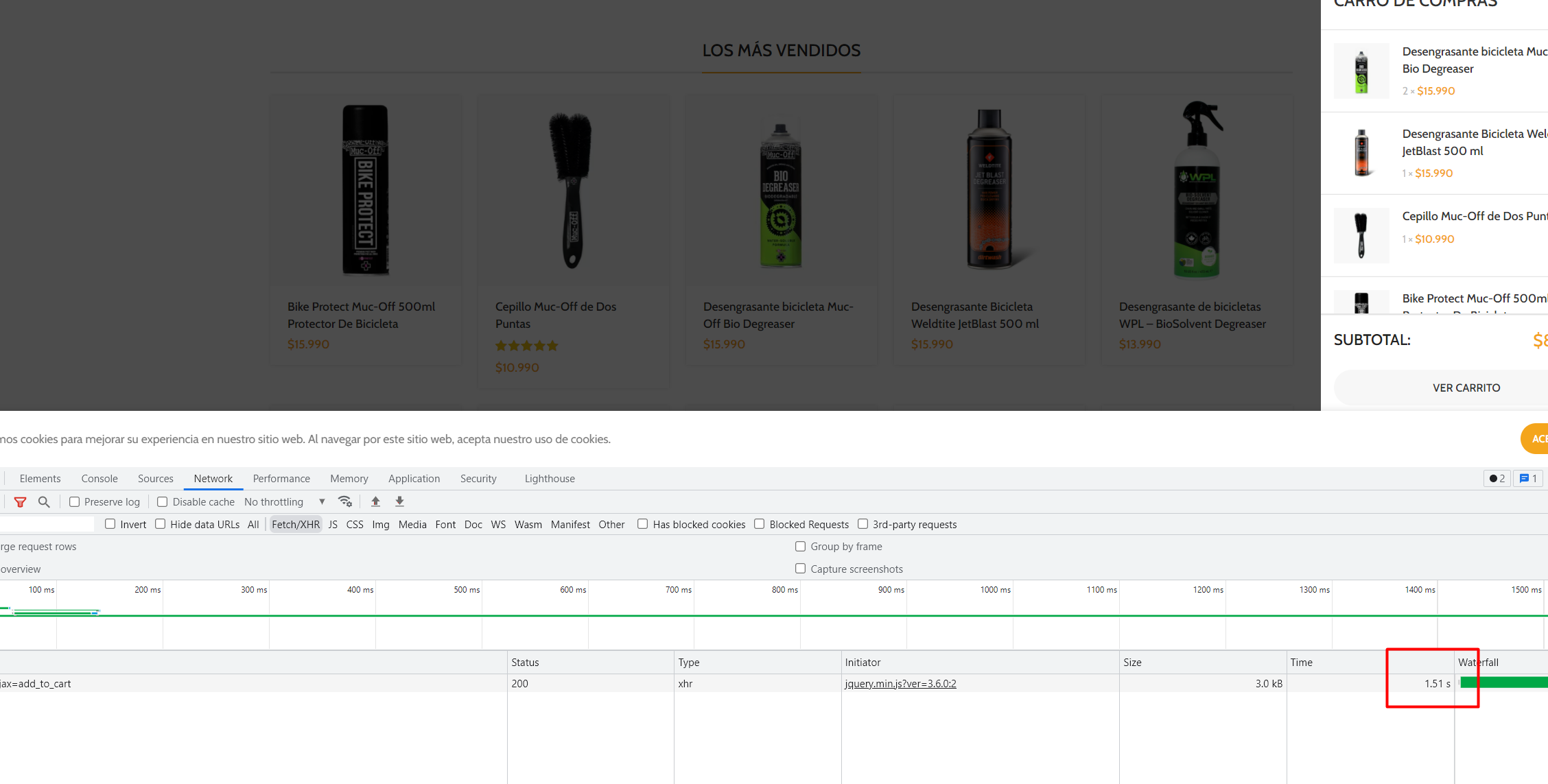
Task: Open jquery.min.js initiator link
Action: click(900, 684)
